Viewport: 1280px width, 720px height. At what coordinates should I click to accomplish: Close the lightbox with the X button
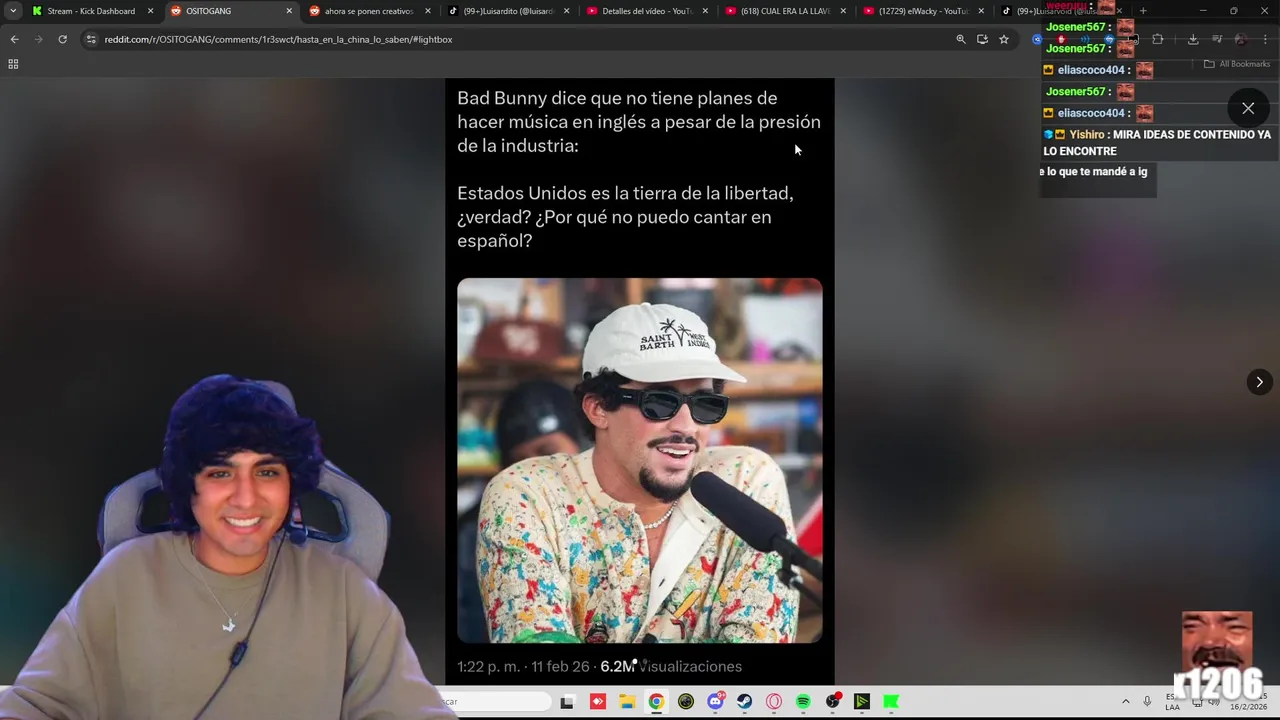(1248, 108)
